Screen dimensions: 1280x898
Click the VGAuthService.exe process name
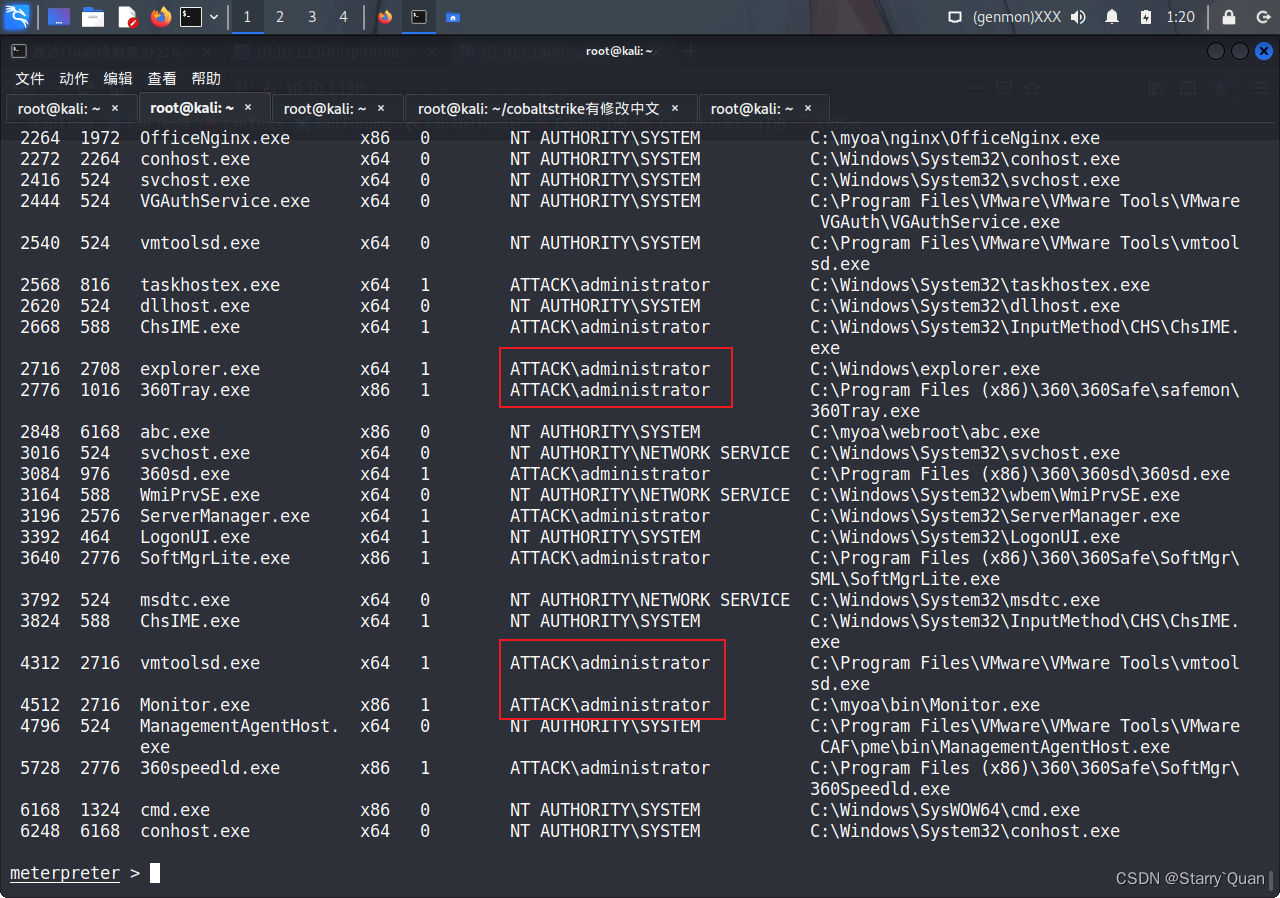[225, 201]
